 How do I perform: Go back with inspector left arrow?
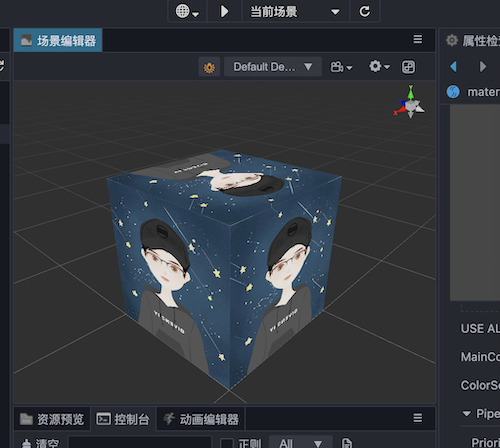[453, 66]
